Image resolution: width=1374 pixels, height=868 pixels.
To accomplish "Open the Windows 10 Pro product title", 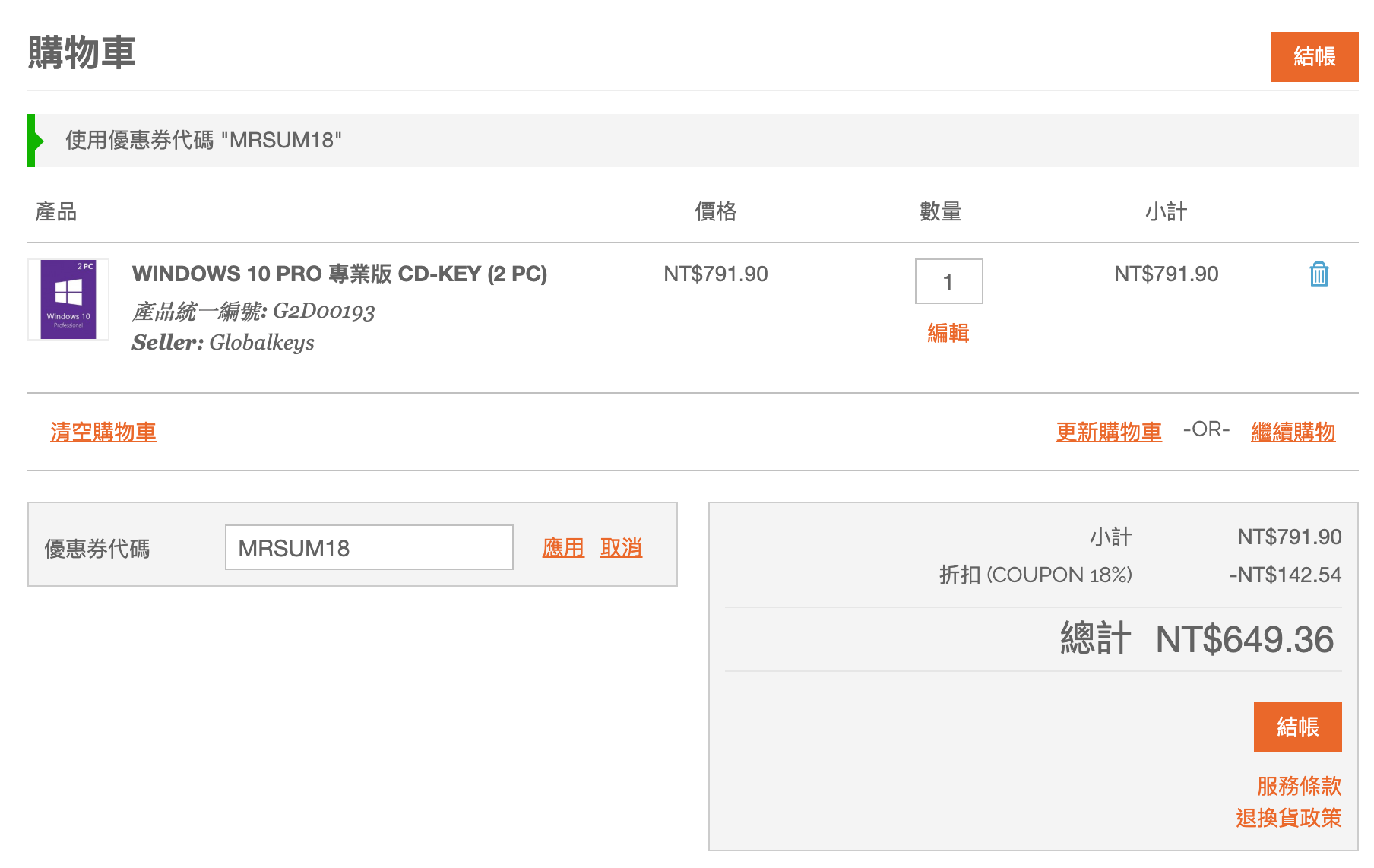I will 339,274.
